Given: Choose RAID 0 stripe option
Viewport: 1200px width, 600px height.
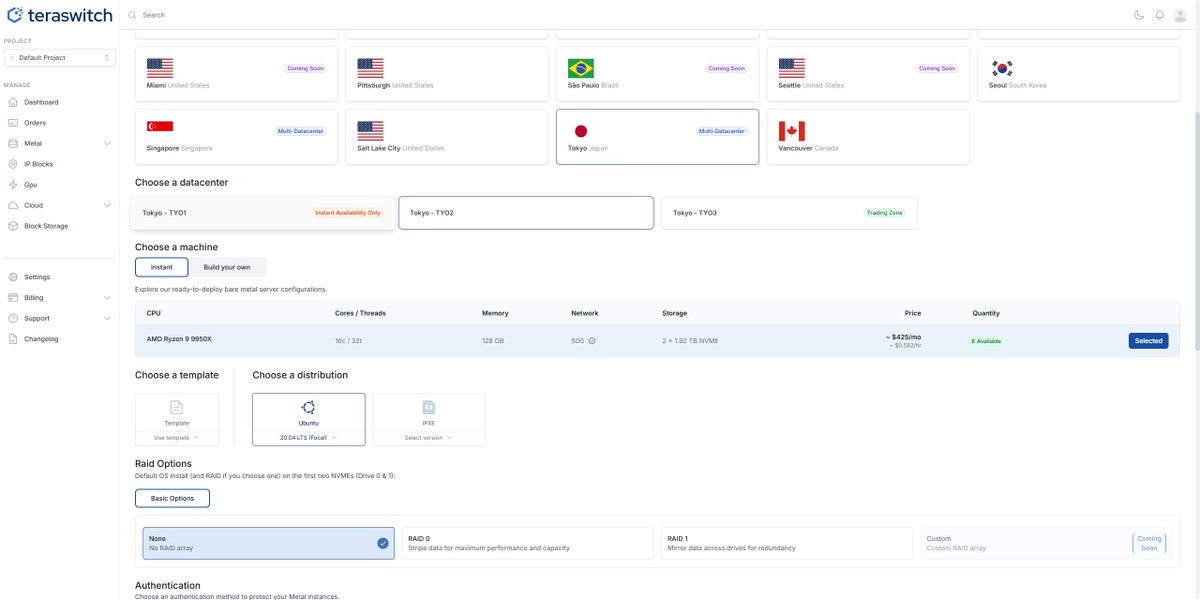Looking at the screenshot, I should 526,543.
